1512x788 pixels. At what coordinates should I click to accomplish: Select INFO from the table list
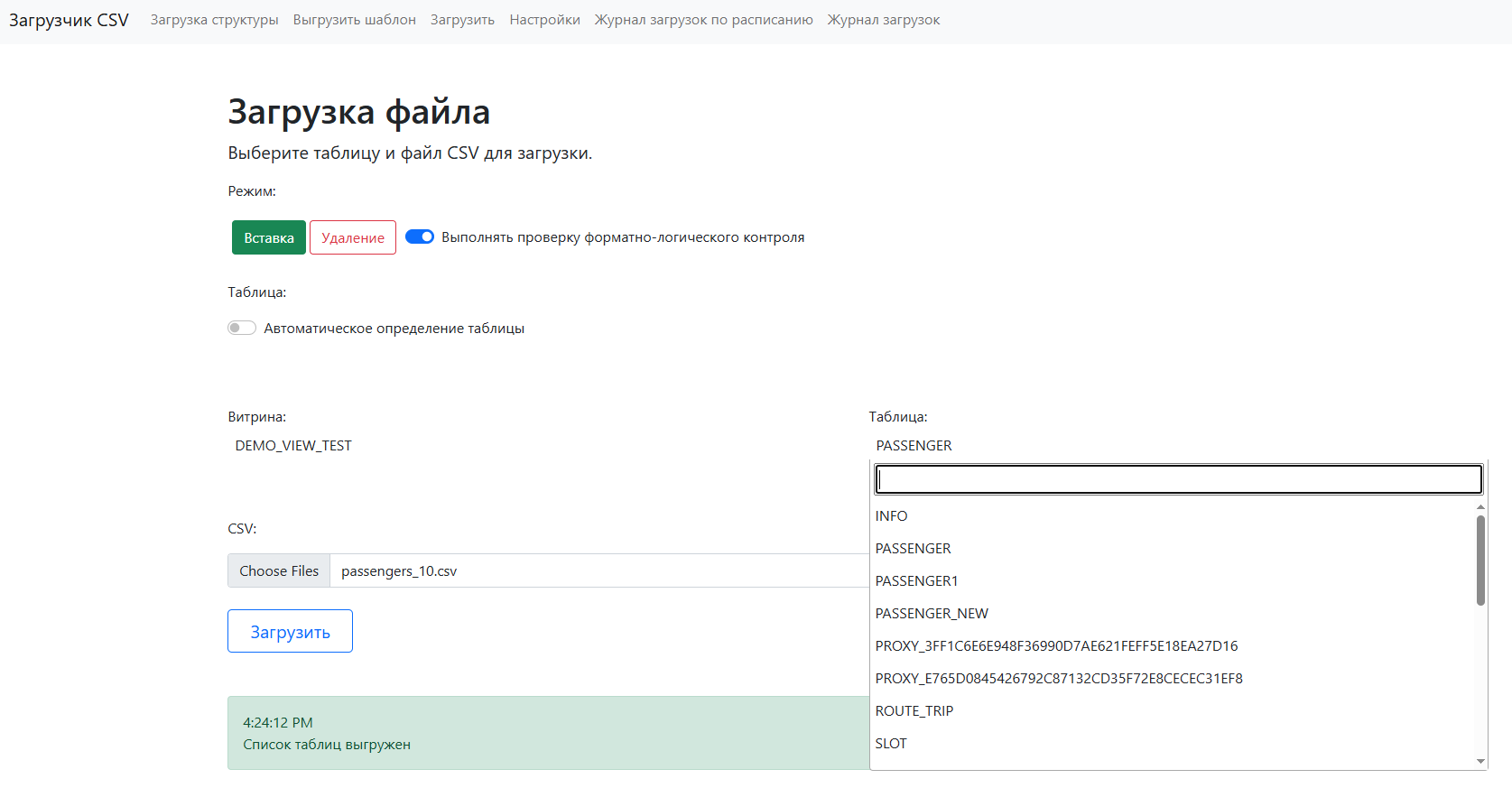(1172, 516)
